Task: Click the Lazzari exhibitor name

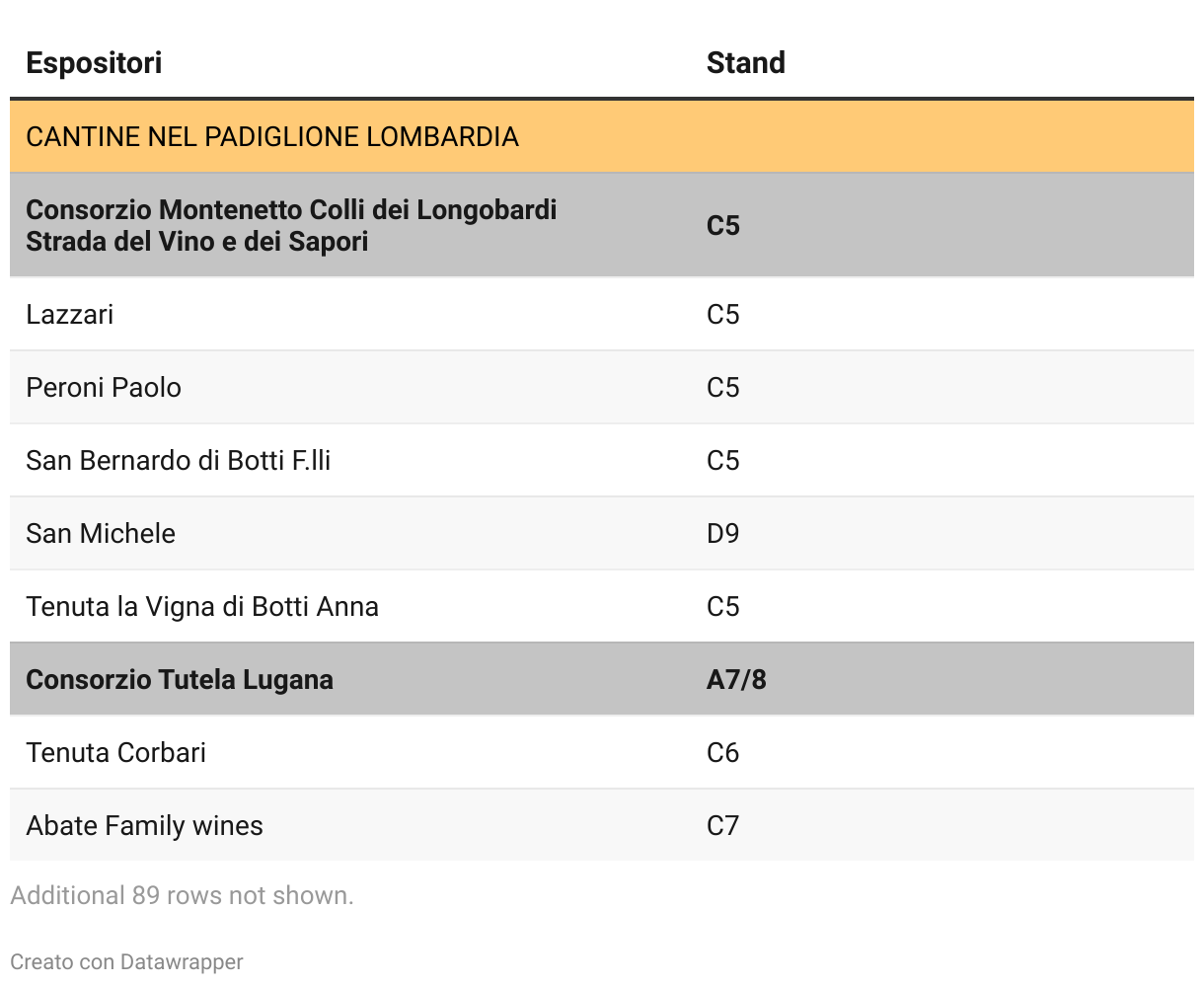Action: pos(70,315)
